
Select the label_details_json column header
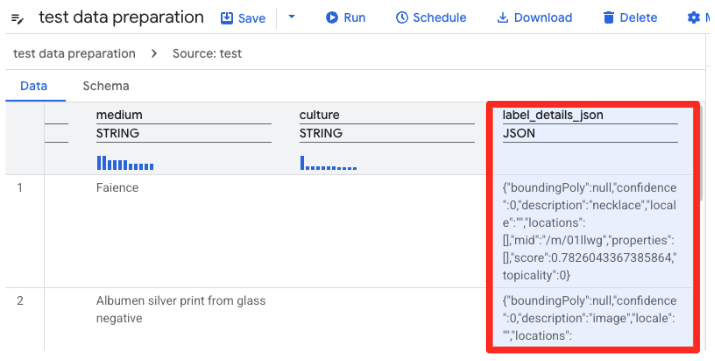tap(553, 115)
